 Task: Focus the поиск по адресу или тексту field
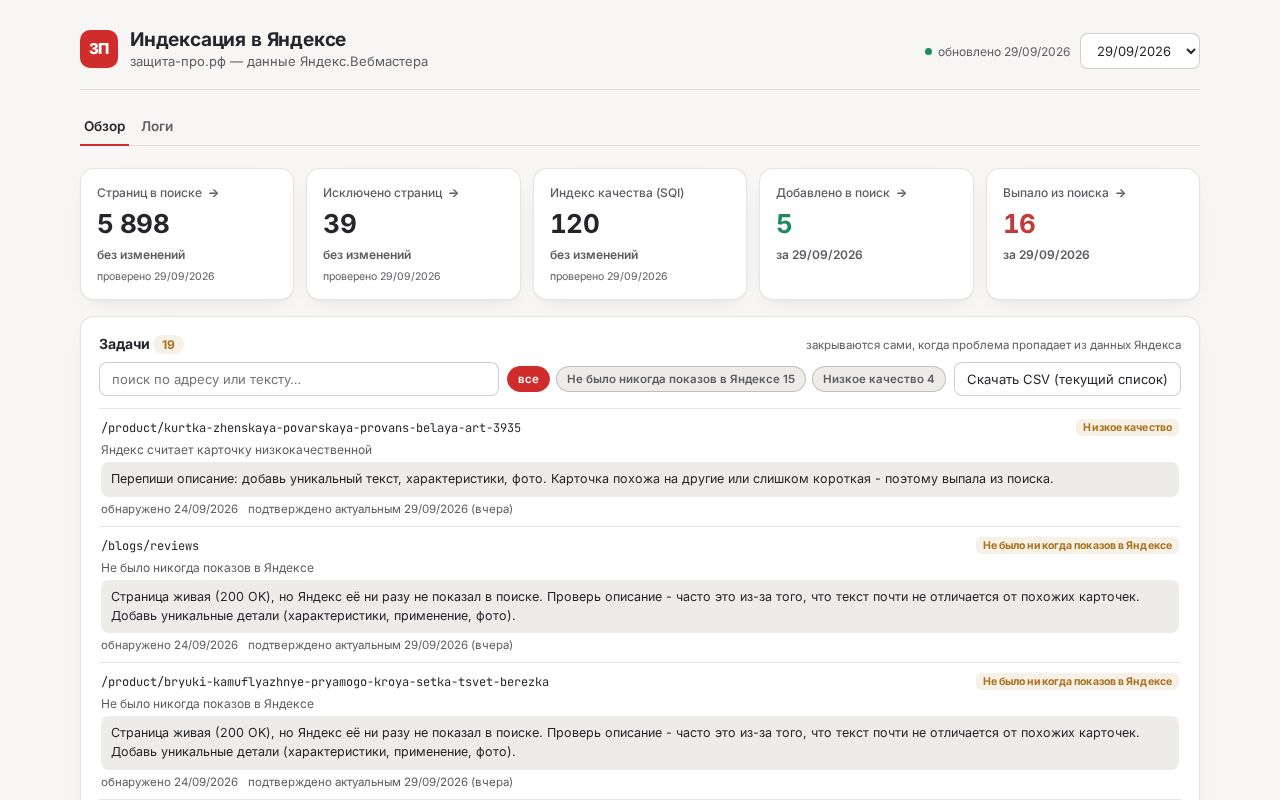tap(299, 379)
